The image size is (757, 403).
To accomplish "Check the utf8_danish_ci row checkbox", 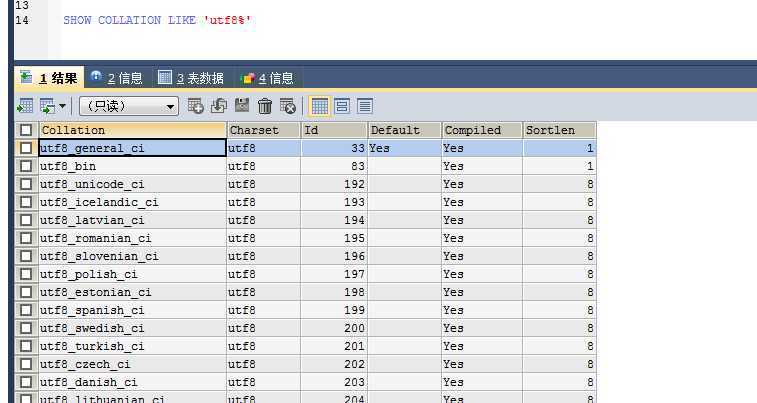I will coord(26,382).
